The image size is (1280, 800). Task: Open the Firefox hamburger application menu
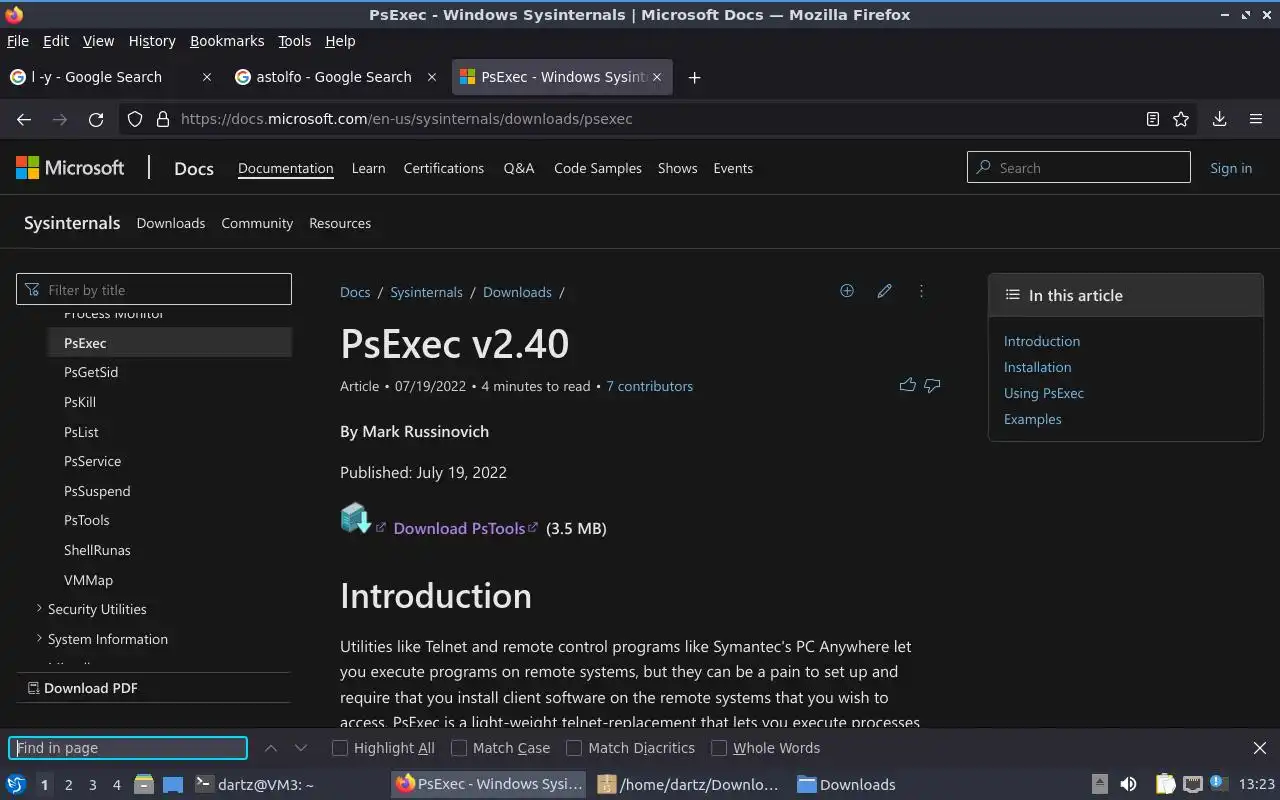[x=1256, y=119]
